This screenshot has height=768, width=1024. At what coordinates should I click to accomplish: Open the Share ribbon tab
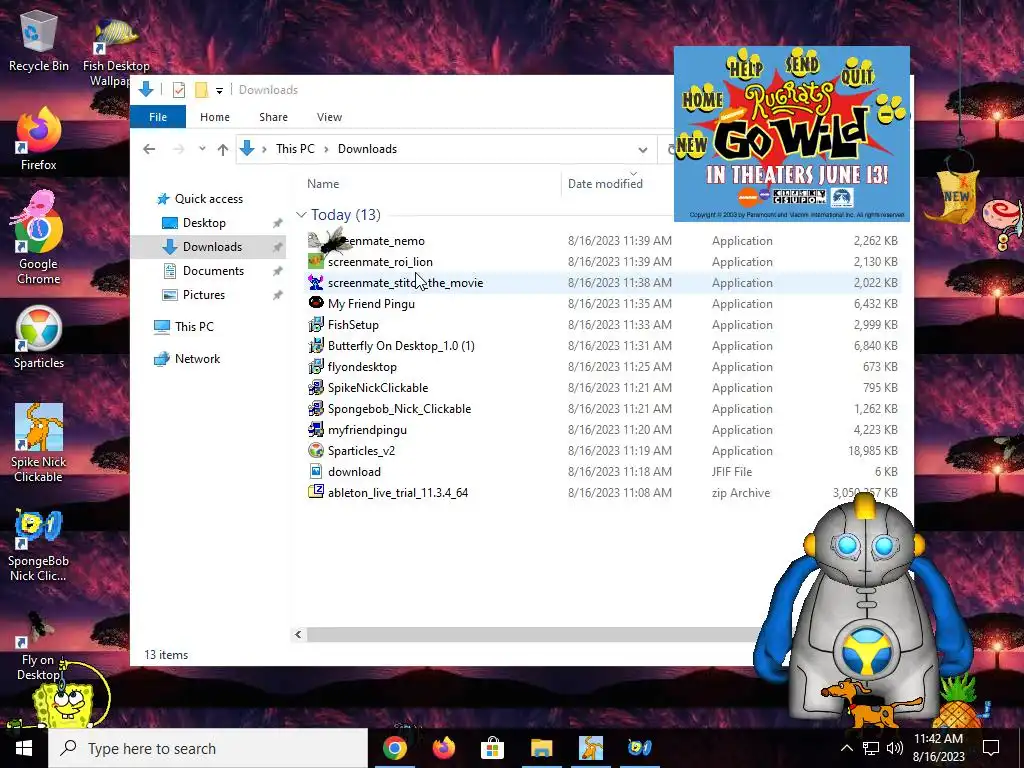coord(273,117)
